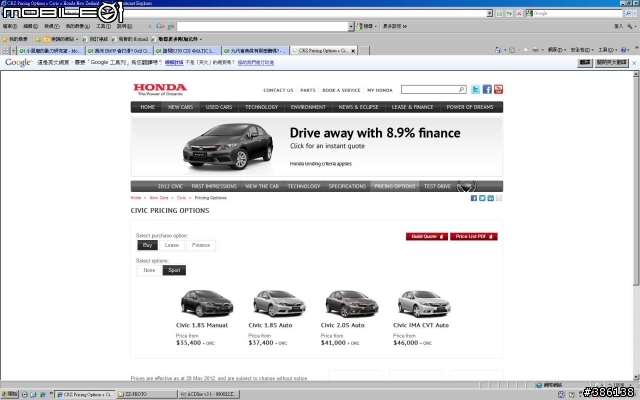Screen dimensions: 640x400
Task: Focus the Google toolbar search field
Action: pos(262,27)
